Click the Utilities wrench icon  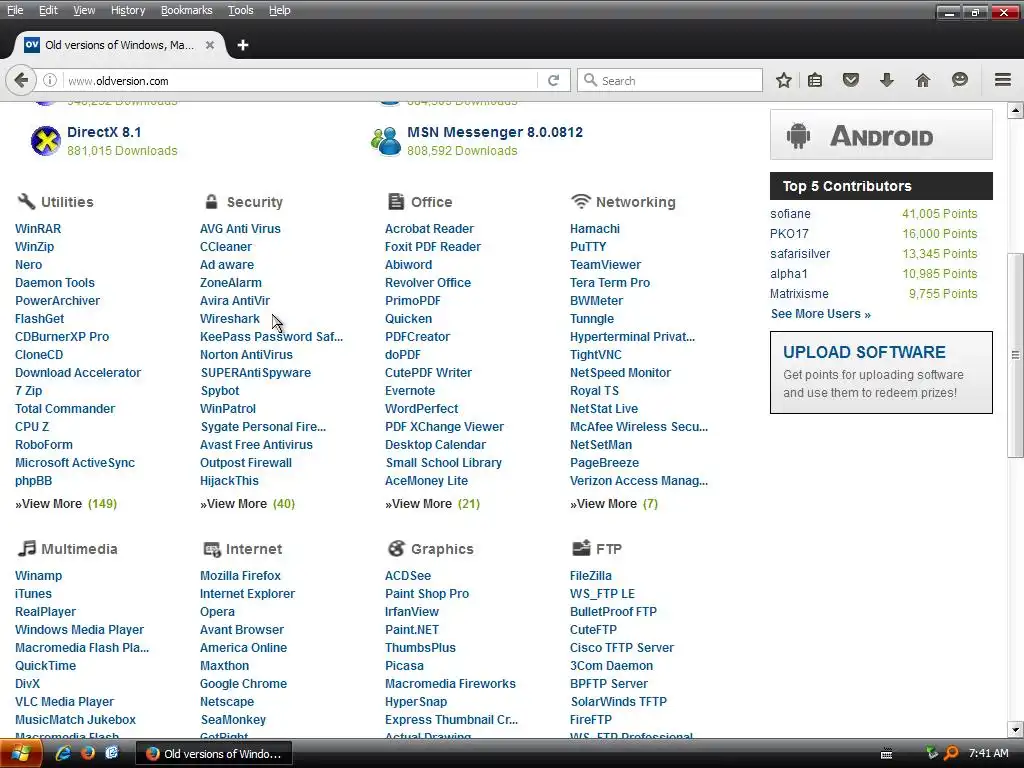pyautogui.click(x=26, y=201)
